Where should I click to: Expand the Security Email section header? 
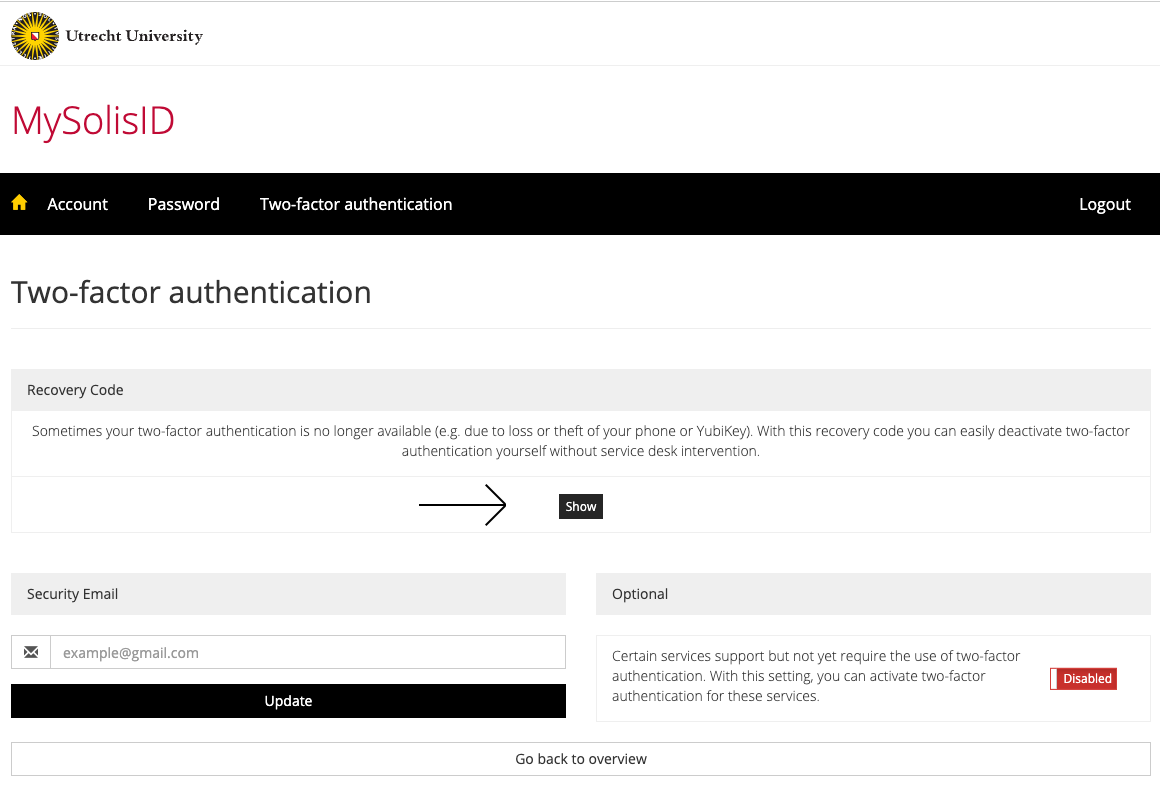pyautogui.click(x=72, y=593)
